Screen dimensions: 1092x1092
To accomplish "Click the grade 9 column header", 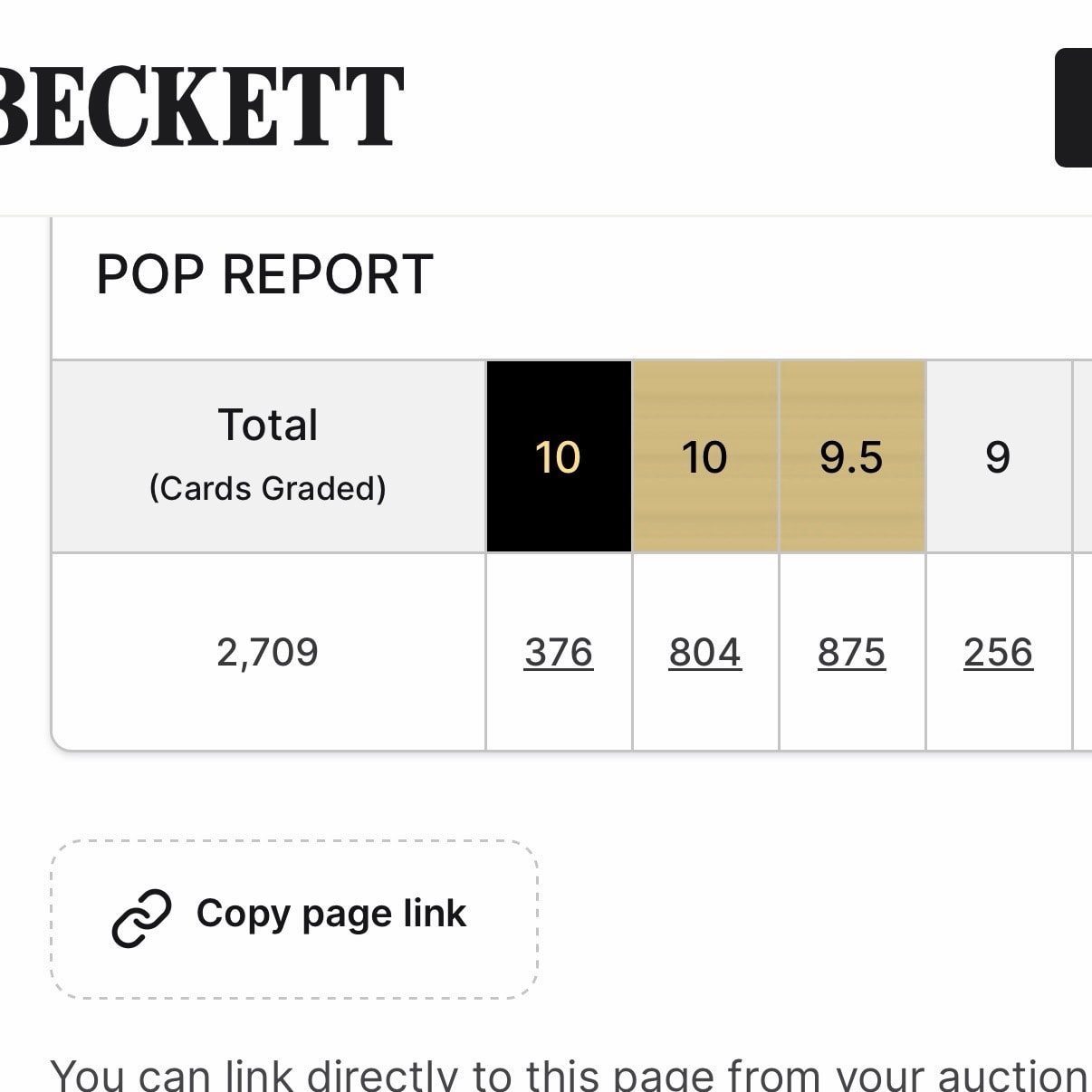I will (x=998, y=456).
